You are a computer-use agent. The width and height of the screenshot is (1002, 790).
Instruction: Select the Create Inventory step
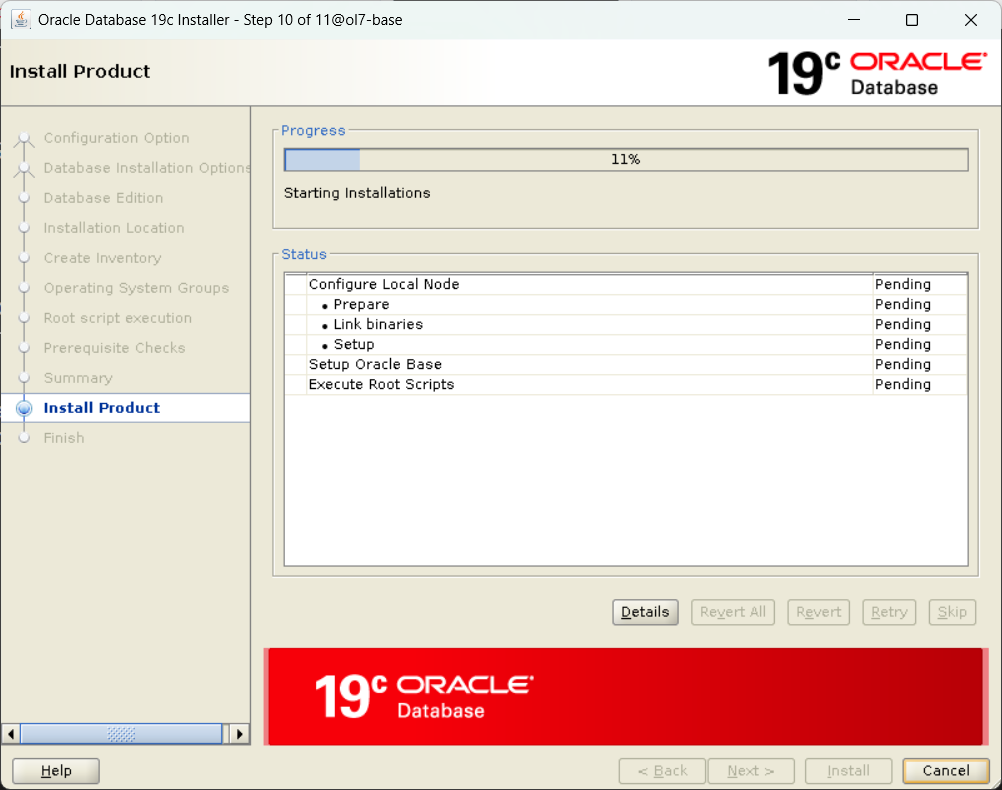[x=102, y=258]
